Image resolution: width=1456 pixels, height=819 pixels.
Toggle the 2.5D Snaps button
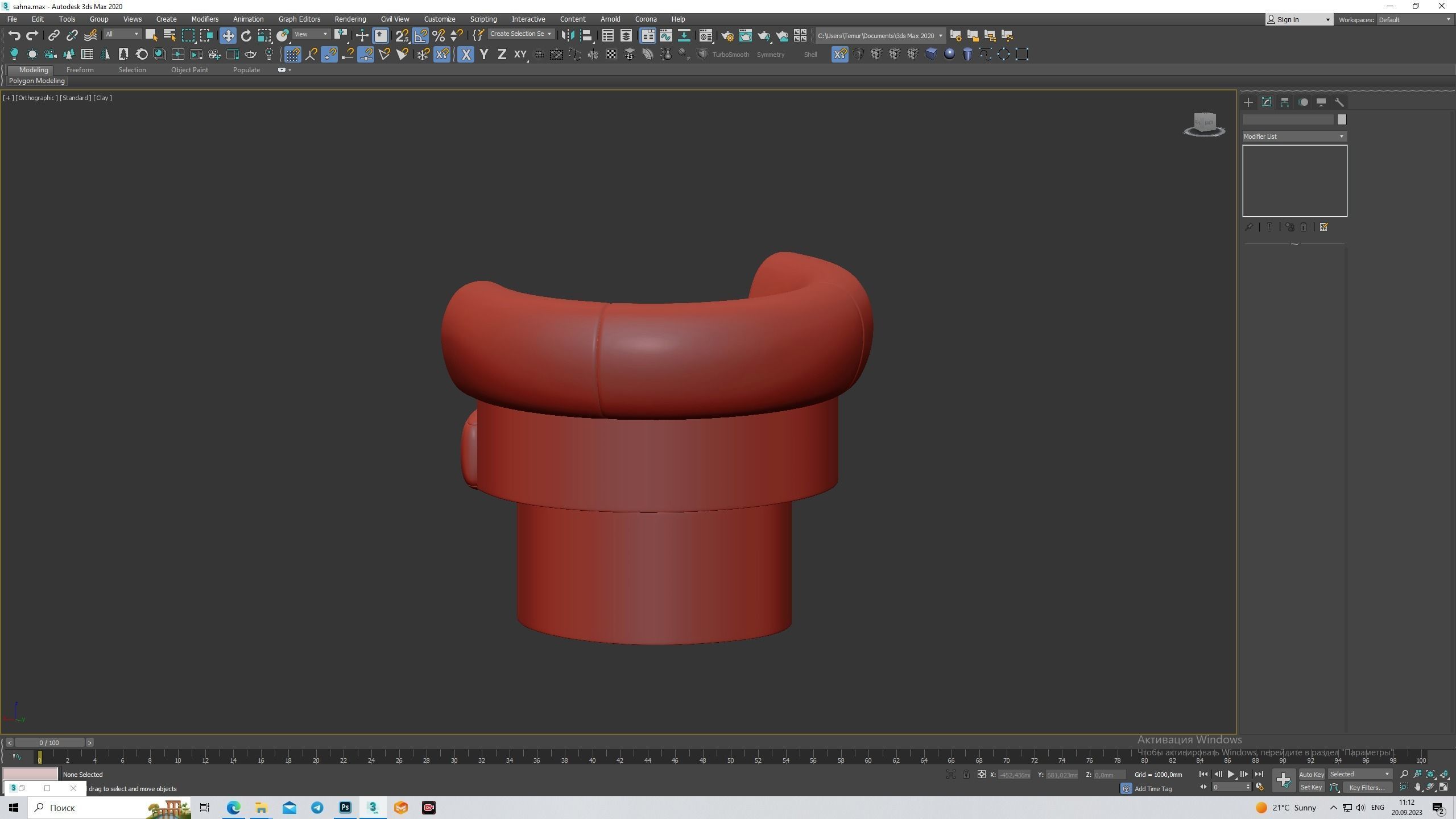coord(402,35)
